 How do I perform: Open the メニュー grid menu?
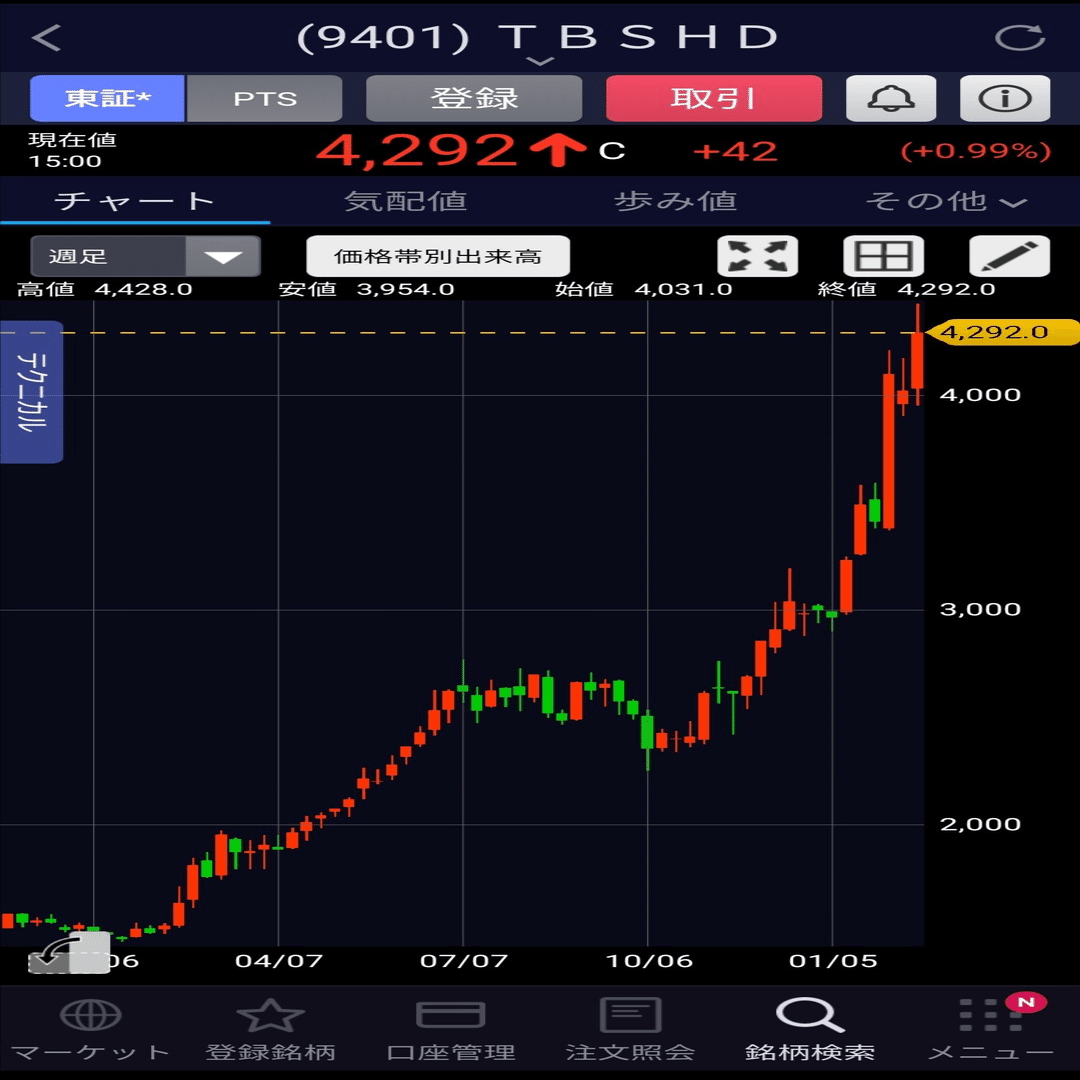pos(990,1029)
